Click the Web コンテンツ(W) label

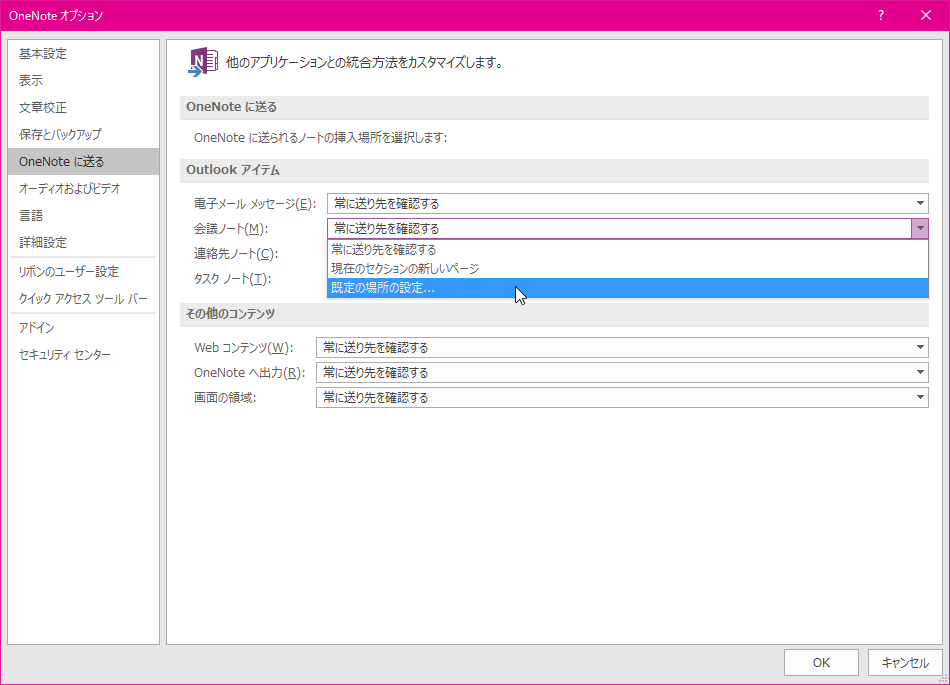click(x=244, y=348)
